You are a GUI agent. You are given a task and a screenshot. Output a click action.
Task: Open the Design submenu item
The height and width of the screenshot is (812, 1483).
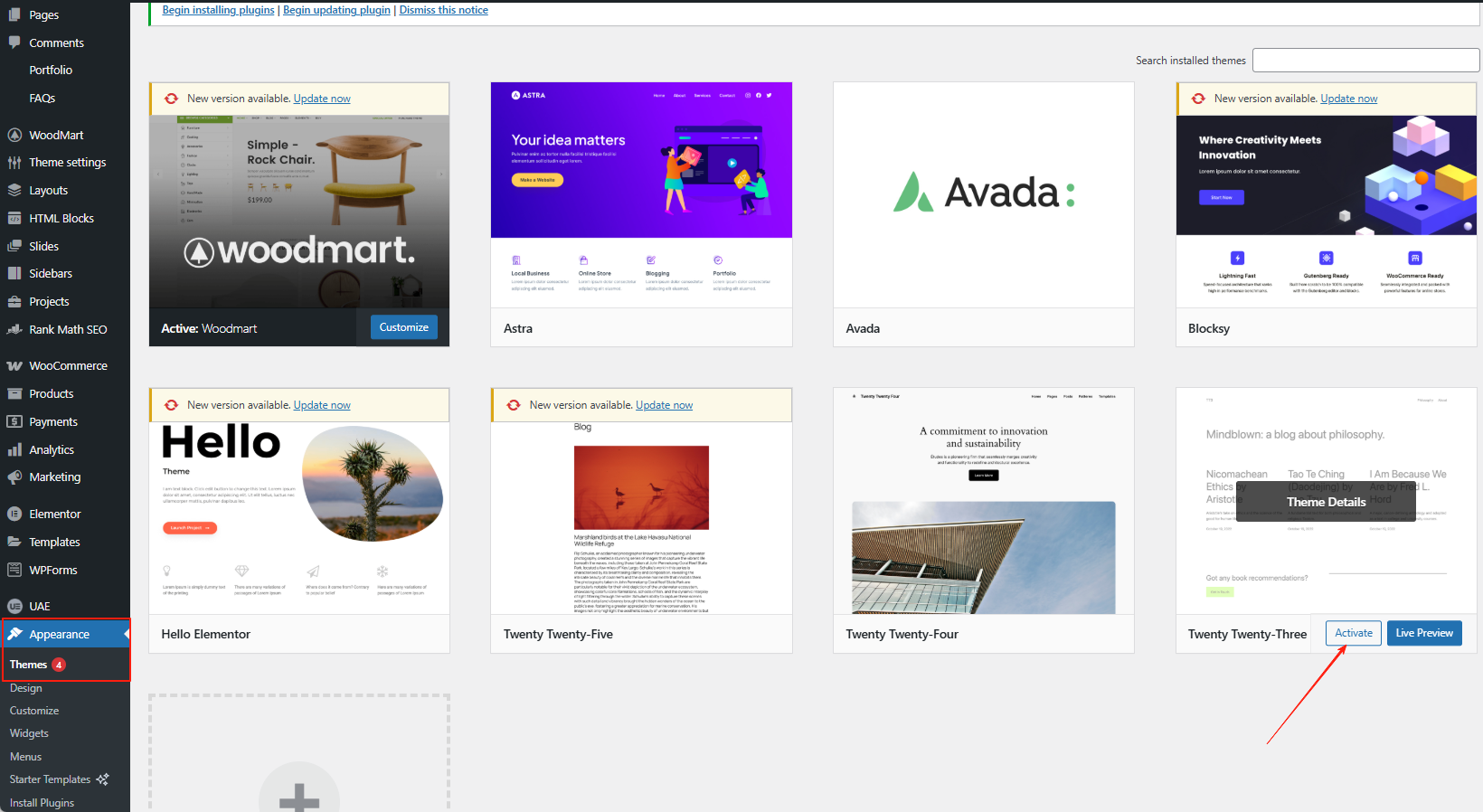tap(26, 688)
